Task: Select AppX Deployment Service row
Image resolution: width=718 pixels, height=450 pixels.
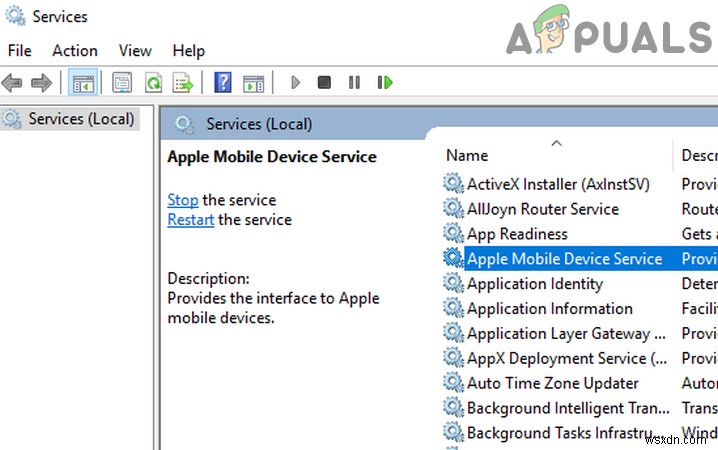Action: point(580,358)
